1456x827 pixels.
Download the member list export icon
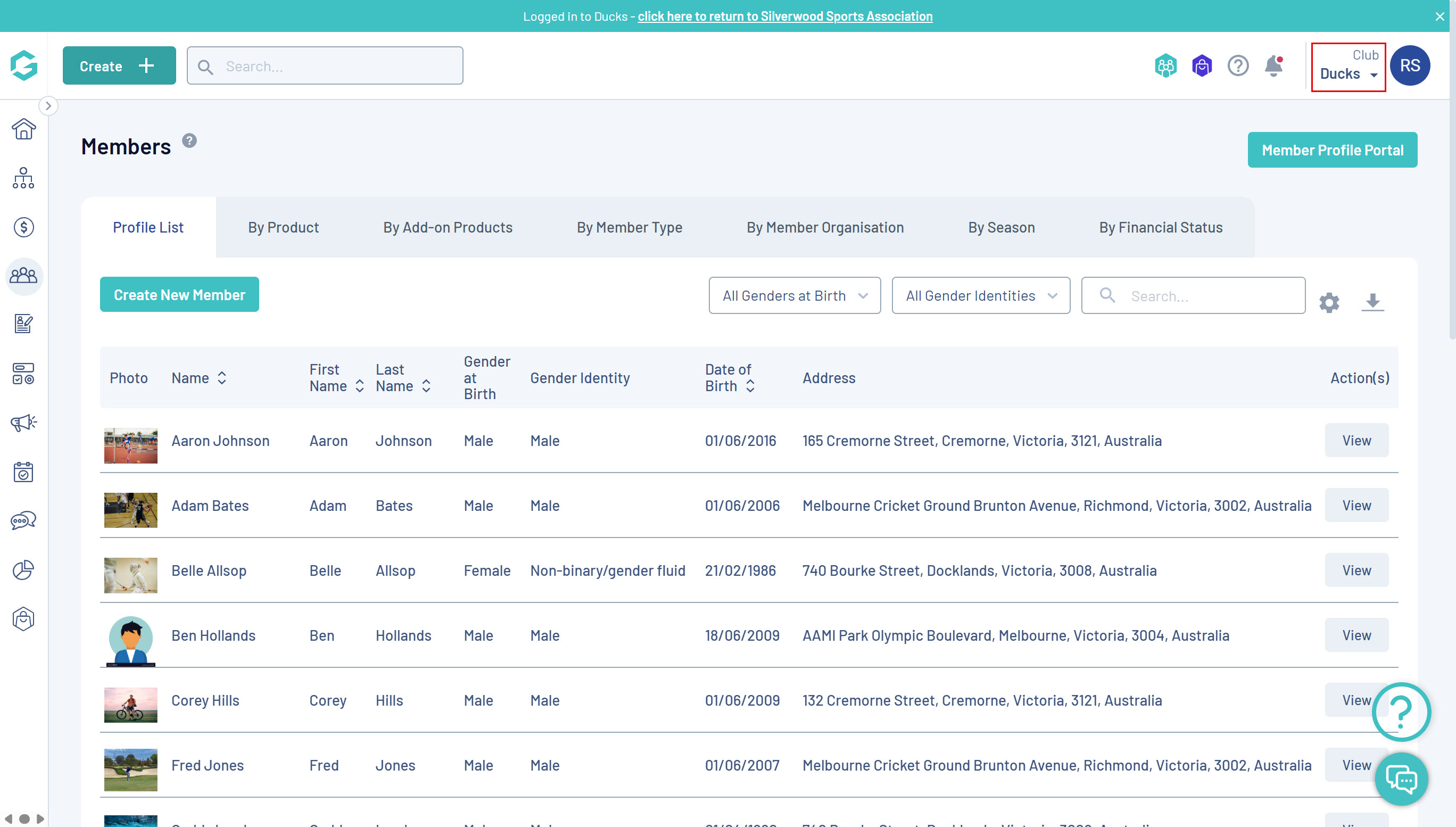(x=1372, y=301)
